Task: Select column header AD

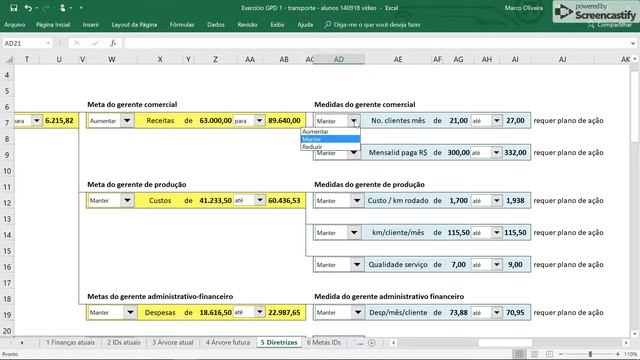Action: click(x=339, y=60)
